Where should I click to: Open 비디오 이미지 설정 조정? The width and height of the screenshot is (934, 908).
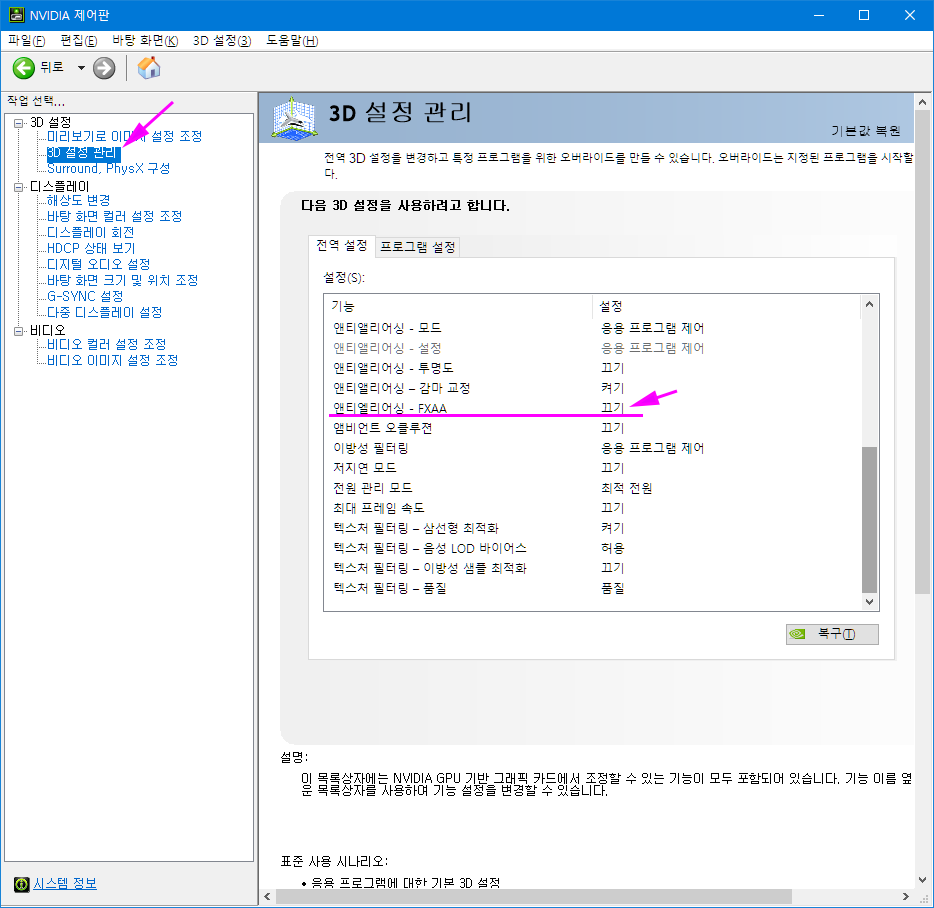(113, 360)
